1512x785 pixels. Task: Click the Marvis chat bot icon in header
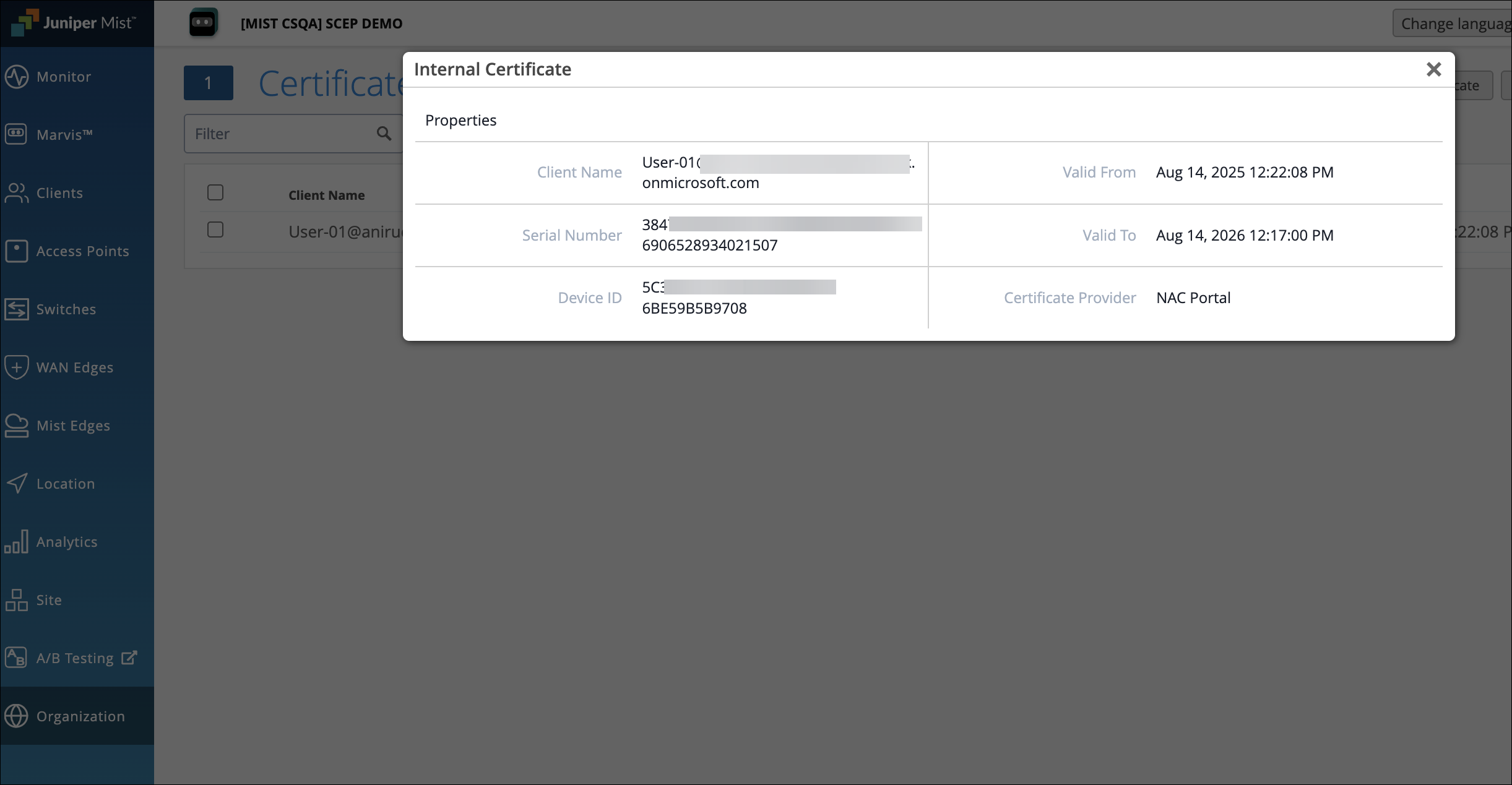203,23
